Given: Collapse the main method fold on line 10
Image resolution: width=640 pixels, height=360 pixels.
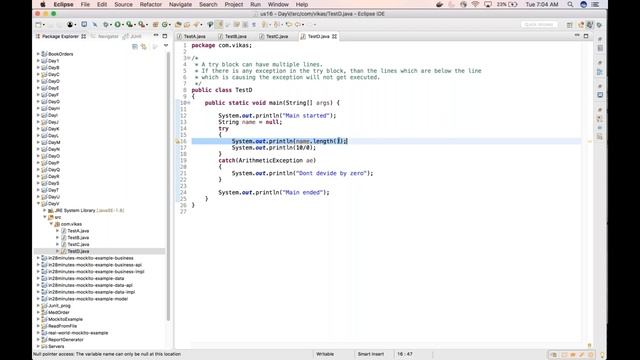Looking at the screenshot, I should point(189,103).
